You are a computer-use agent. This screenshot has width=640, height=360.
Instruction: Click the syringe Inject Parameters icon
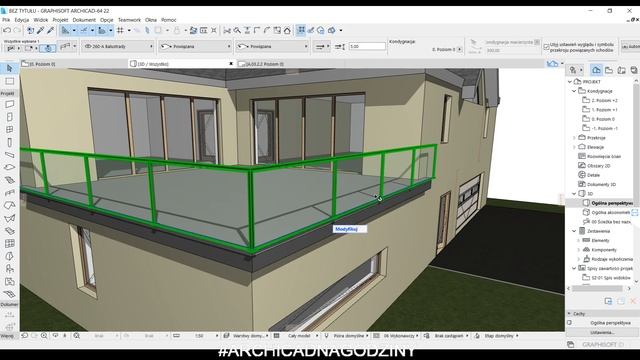coord(50,30)
